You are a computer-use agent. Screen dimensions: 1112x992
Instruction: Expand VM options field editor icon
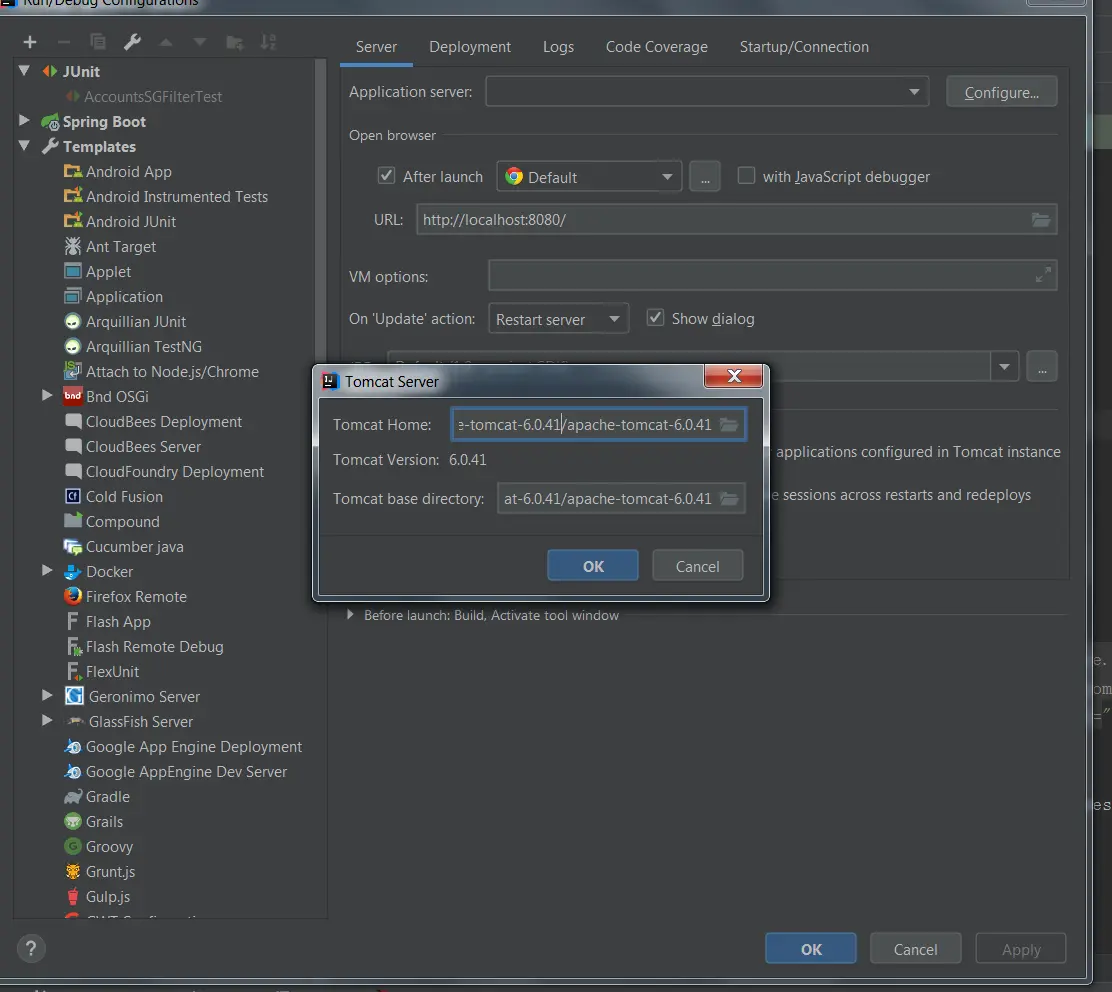1042,275
